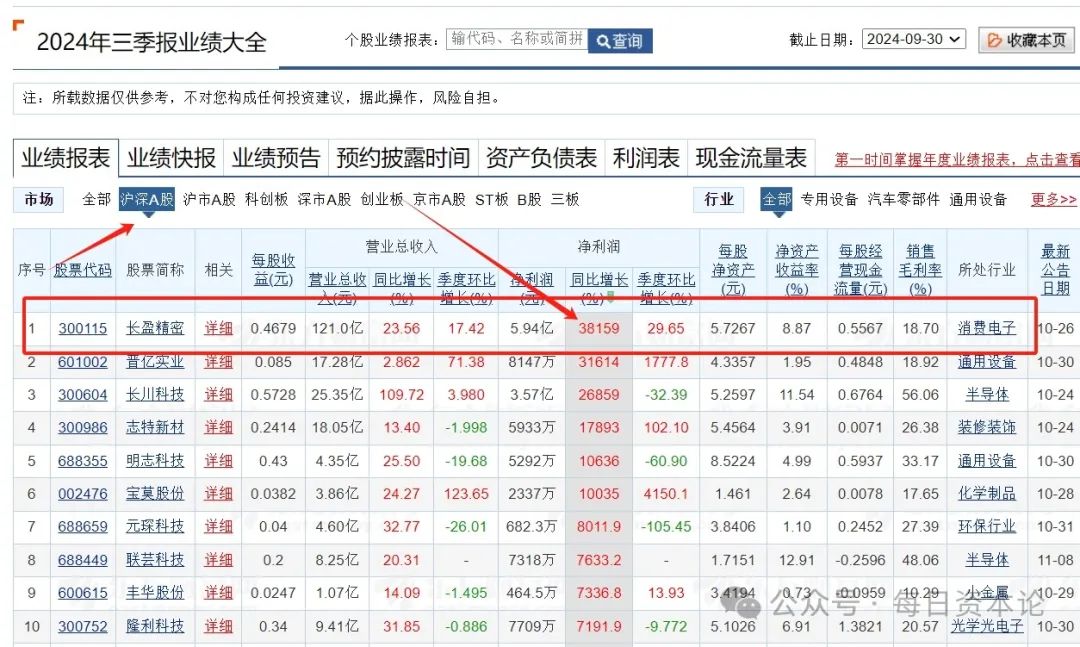Open the 志特新材 stock name link
1080x647 pixels.
click(155, 428)
